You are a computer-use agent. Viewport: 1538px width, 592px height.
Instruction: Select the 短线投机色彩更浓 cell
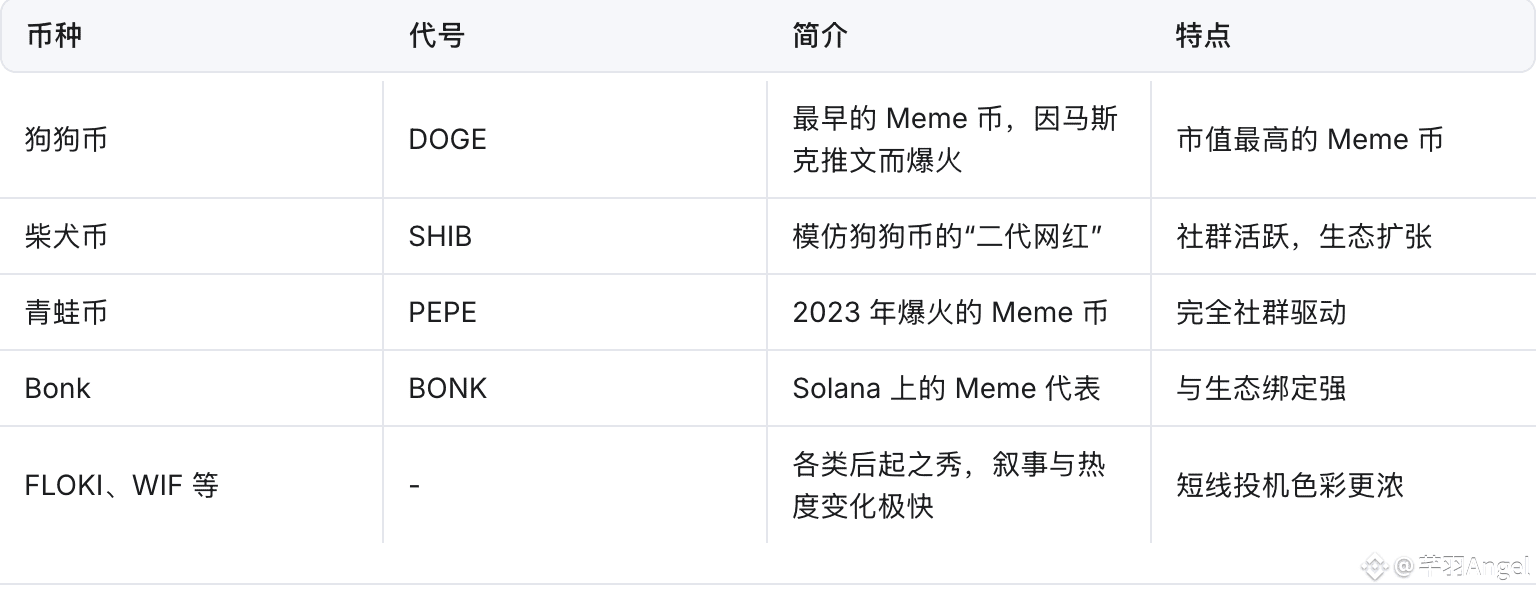coord(1290,486)
